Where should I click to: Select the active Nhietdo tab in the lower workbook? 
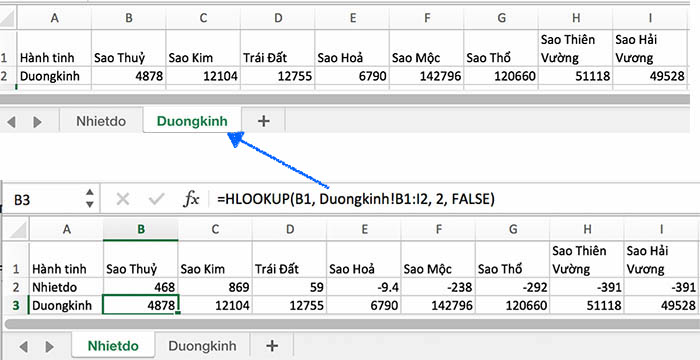(x=113, y=346)
